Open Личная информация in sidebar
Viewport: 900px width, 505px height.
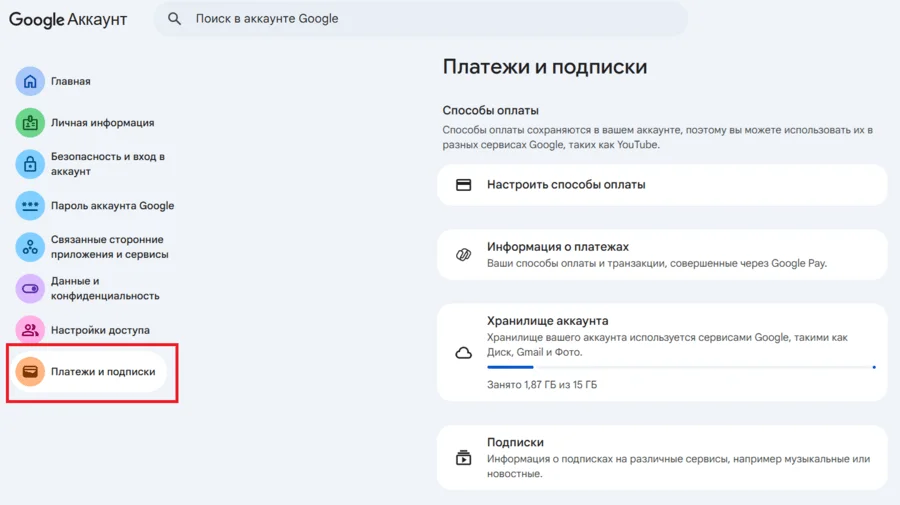103,122
